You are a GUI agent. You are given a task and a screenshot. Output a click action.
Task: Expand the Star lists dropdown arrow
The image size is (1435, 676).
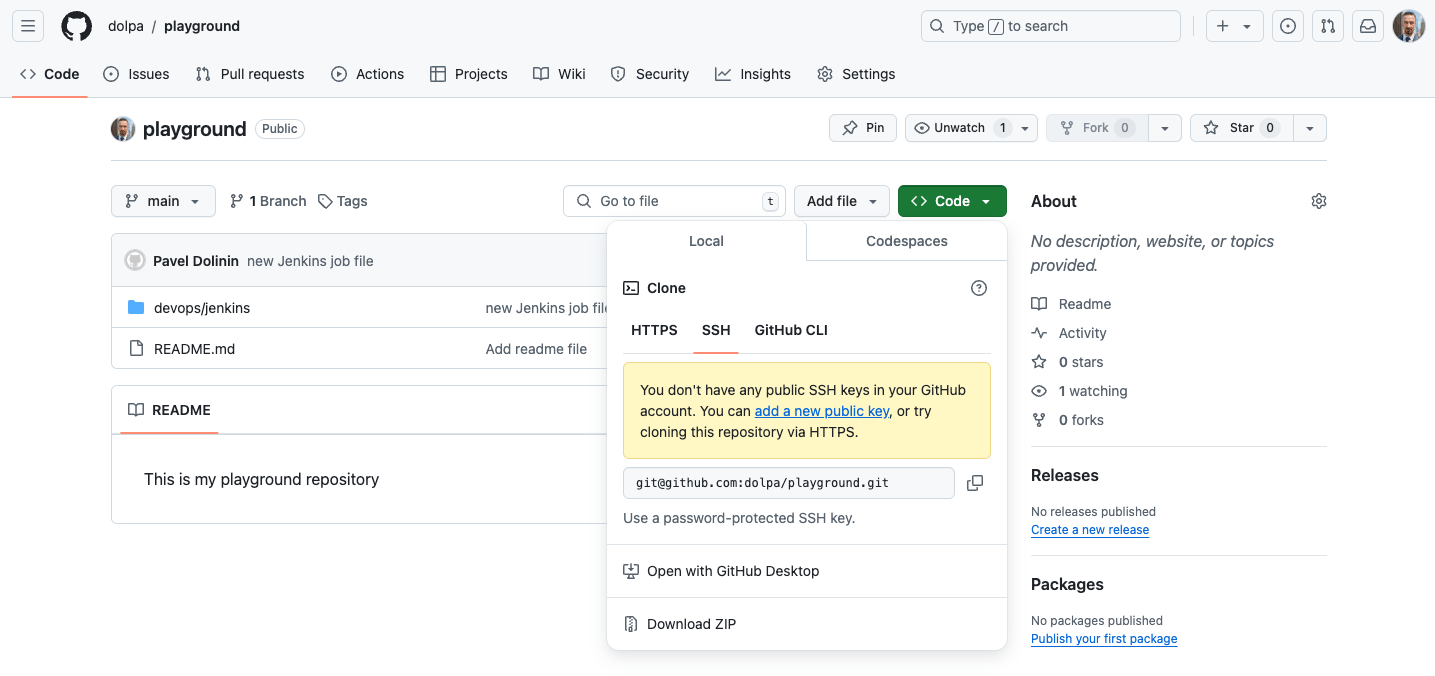(1310, 128)
